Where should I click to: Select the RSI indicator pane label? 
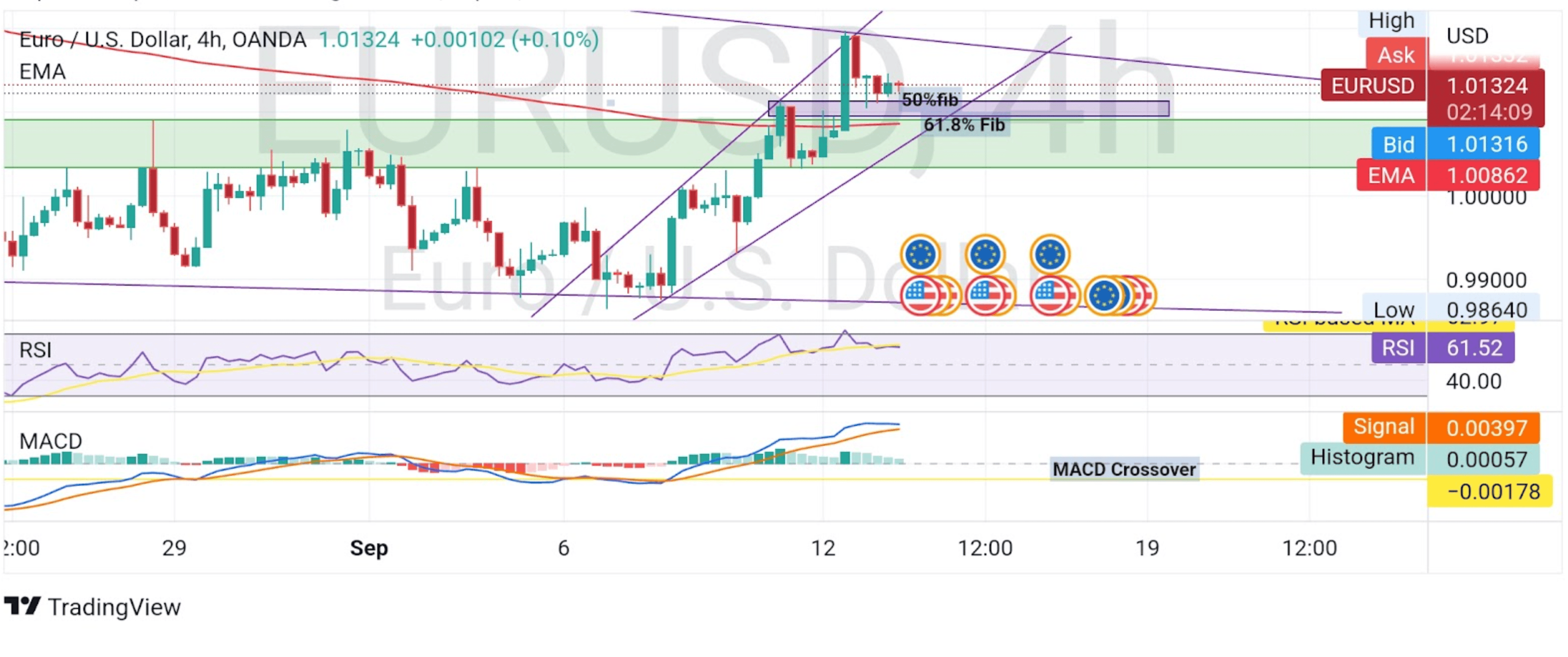coord(35,350)
